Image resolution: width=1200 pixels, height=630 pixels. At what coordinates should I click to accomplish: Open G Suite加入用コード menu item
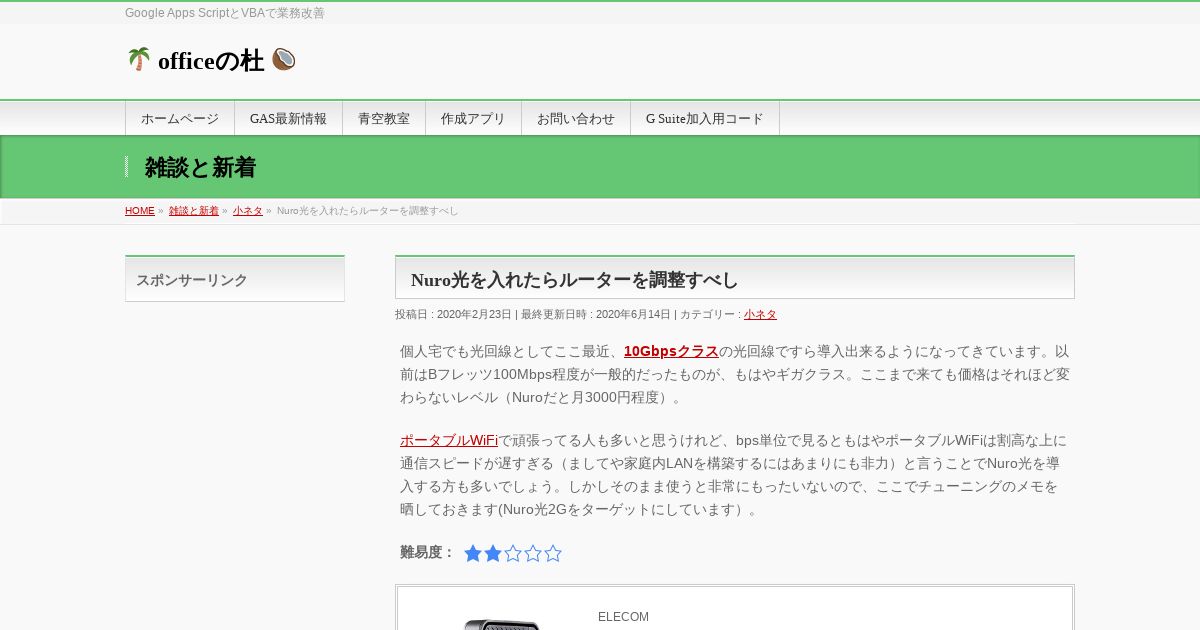click(705, 118)
